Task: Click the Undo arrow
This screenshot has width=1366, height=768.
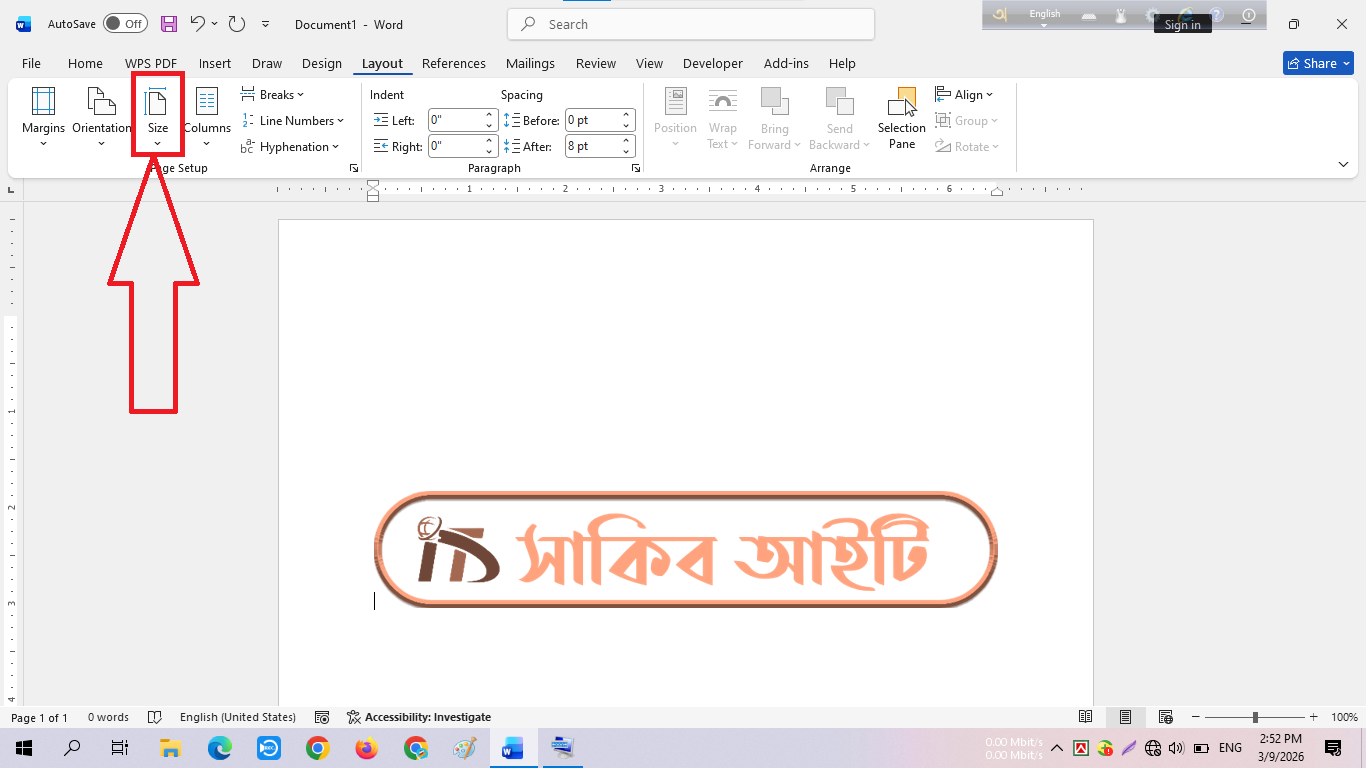Action: click(x=197, y=24)
